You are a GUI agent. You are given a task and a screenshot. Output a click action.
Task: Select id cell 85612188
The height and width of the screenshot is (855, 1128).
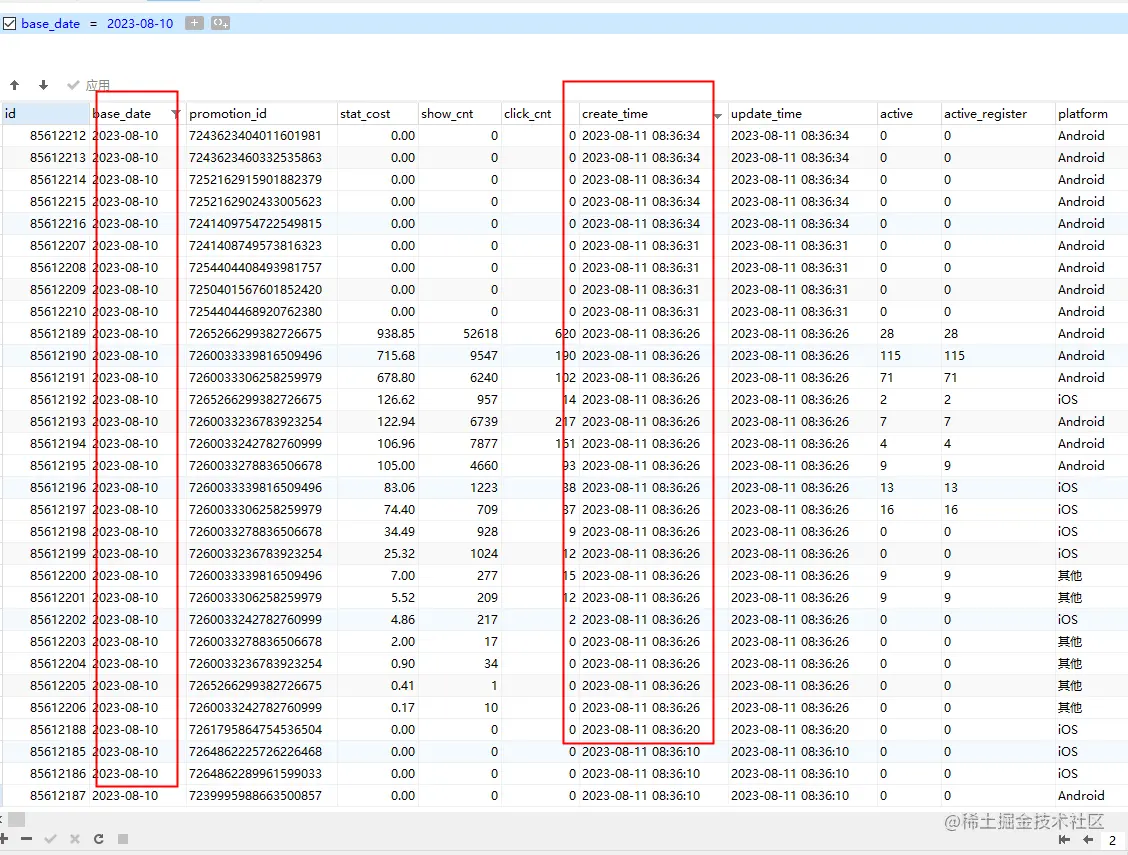pyautogui.click(x=45, y=729)
